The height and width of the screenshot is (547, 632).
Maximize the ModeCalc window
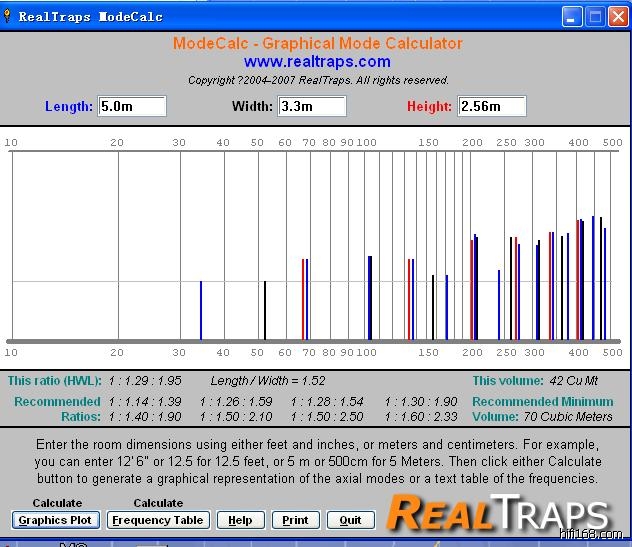[595, 17]
